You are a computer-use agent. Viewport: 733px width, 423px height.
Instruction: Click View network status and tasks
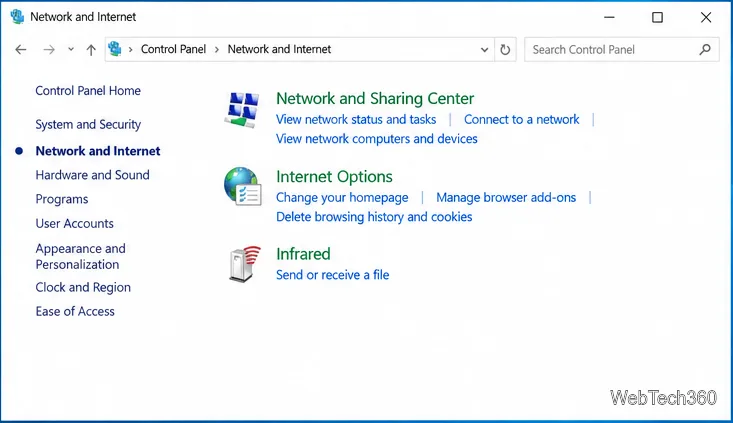[356, 120]
